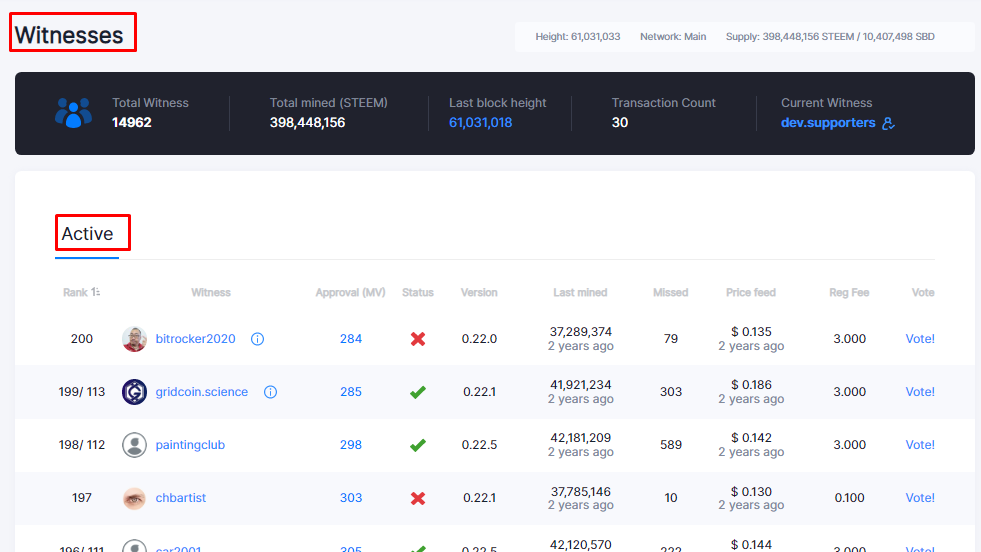Click the reg fee 0.100 for chbartist

[x=850, y=498]
